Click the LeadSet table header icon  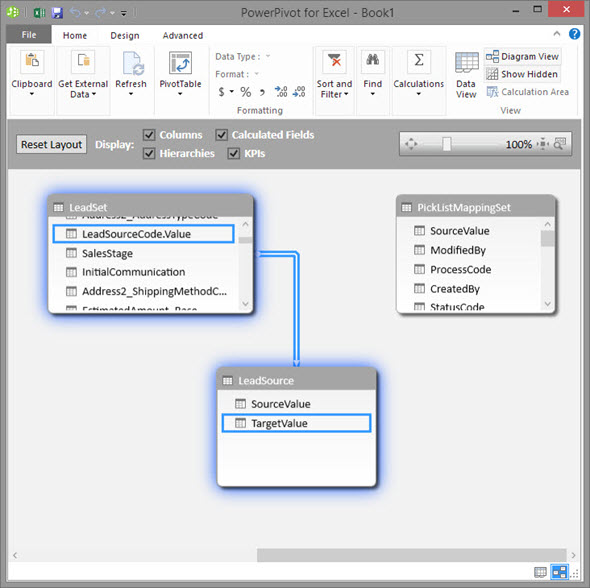(58, 208)
